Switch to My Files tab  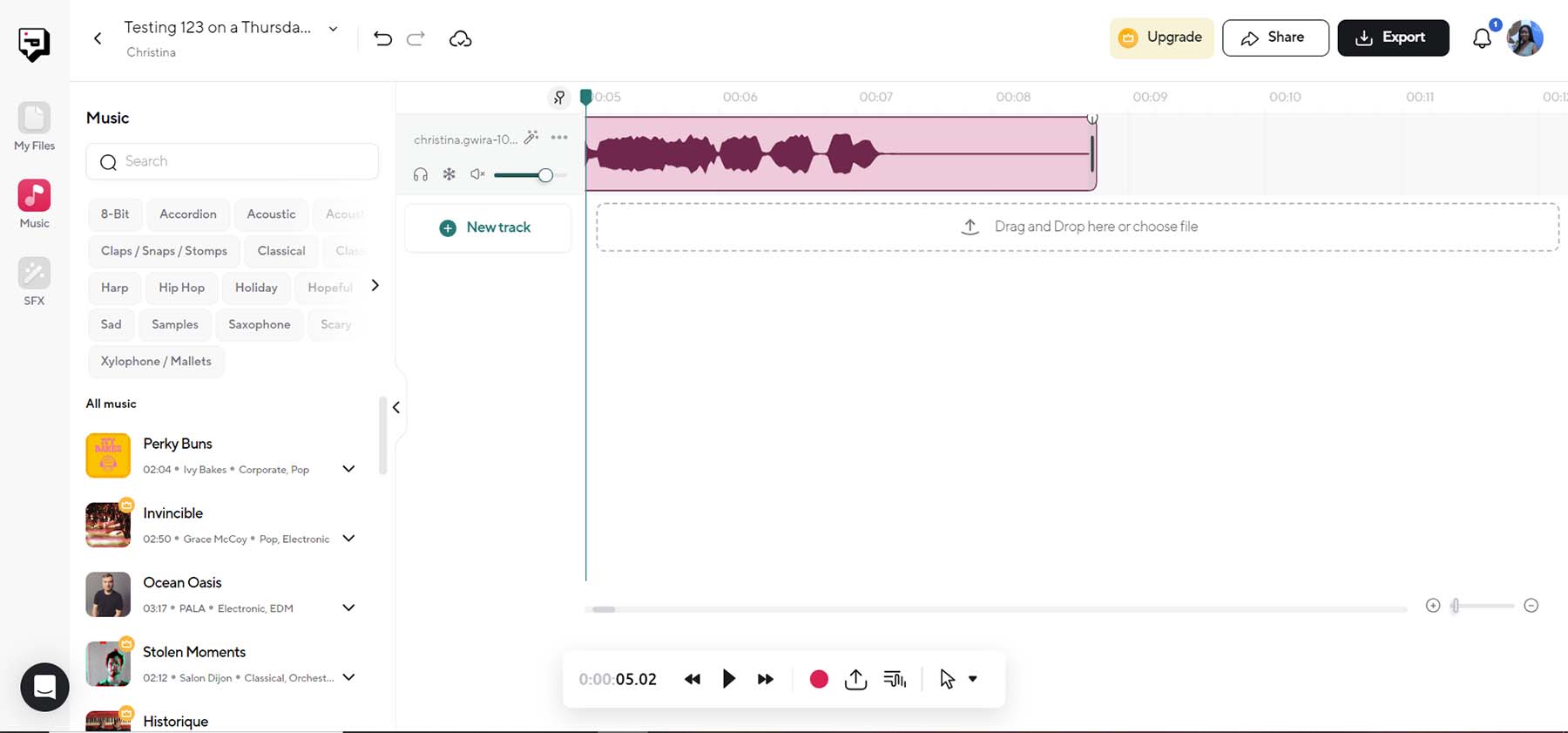pyautogui.click(x=34, y=126)
